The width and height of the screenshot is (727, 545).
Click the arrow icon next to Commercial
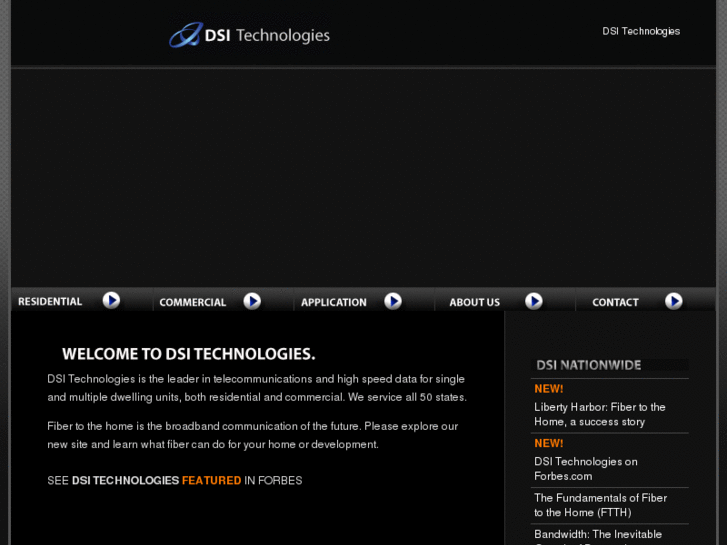click(252, 301)
